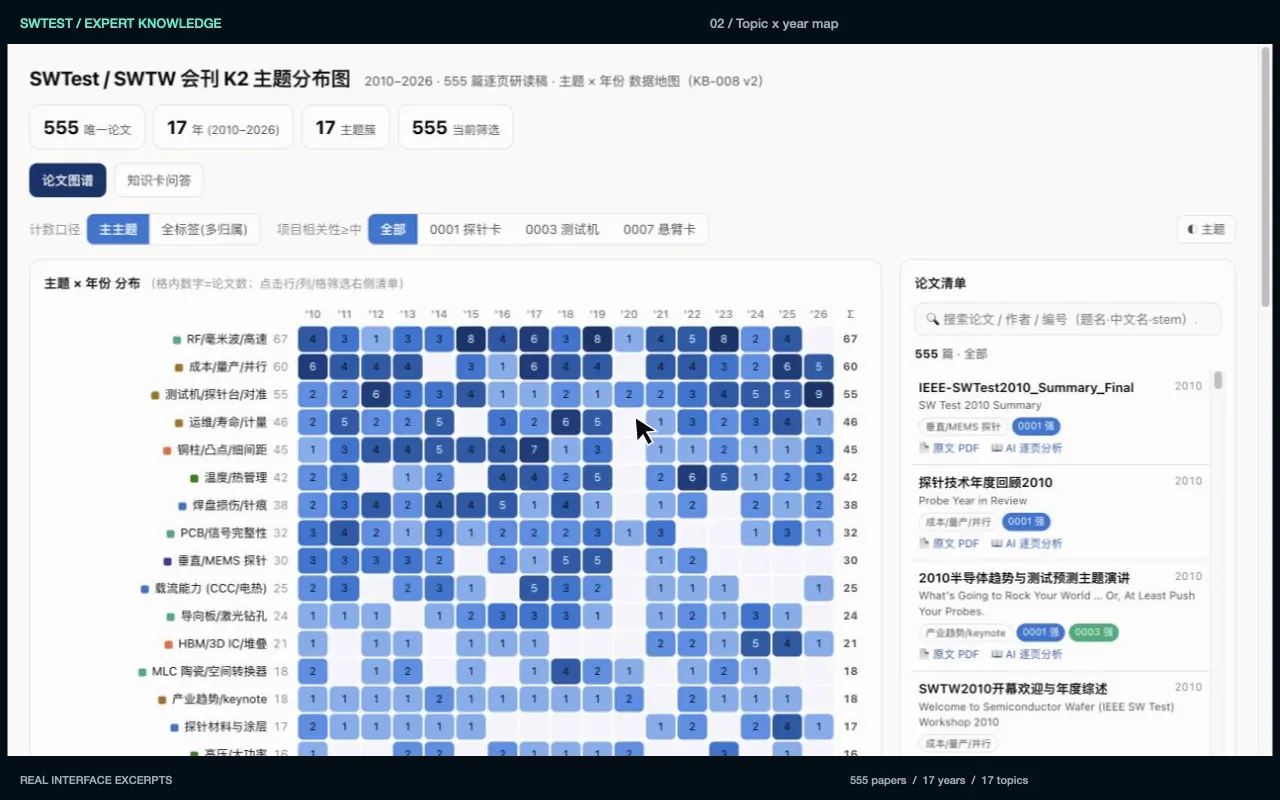Select the 运维/寿命/计量 topic row label

tap(228, 423)
